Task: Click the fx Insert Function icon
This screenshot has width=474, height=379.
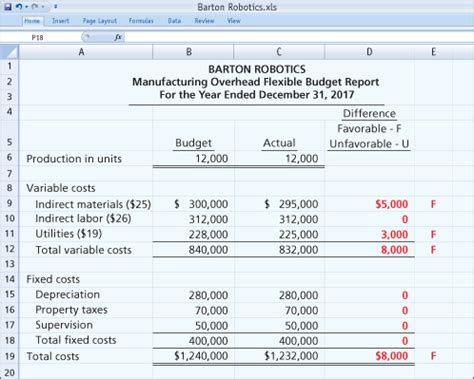Action: [118, 37]
